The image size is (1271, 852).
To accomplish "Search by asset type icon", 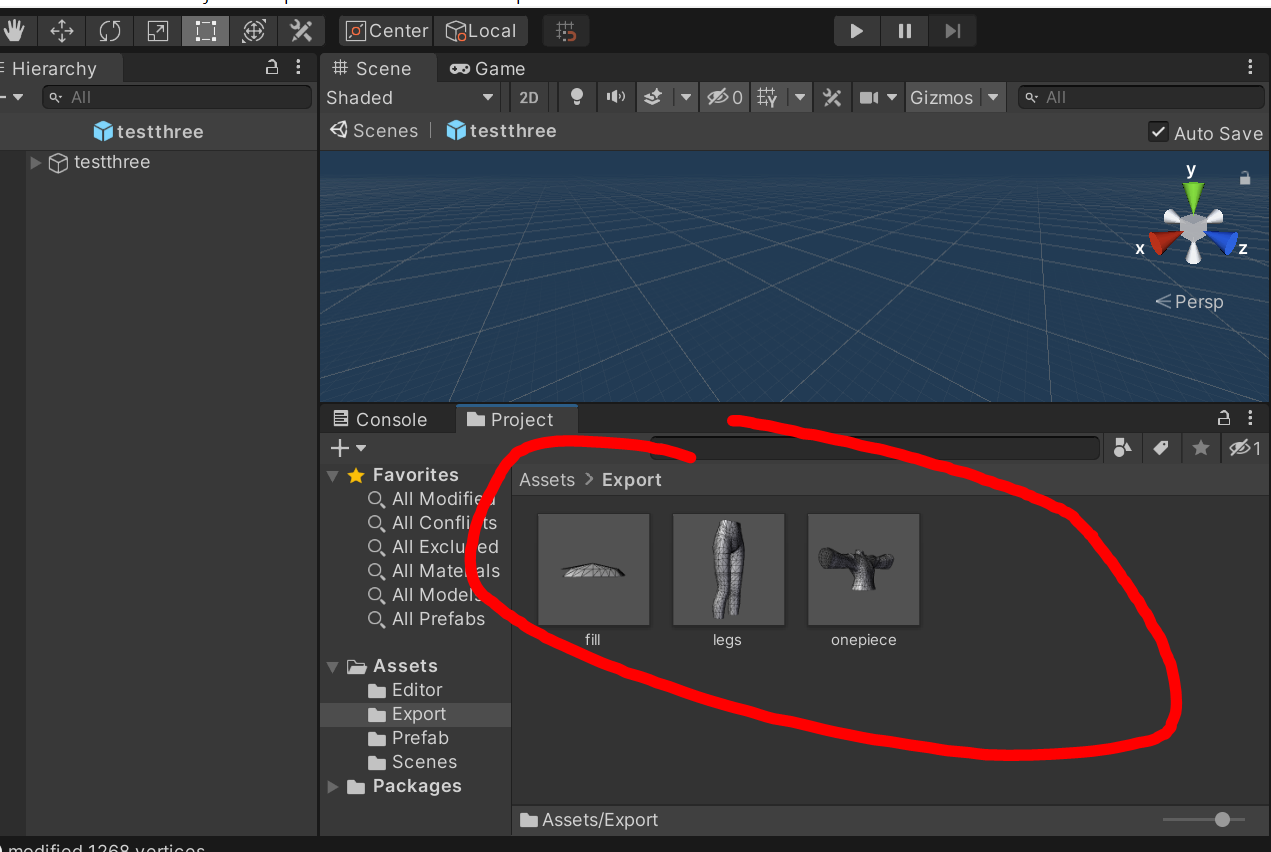I will coord(1122,448).
